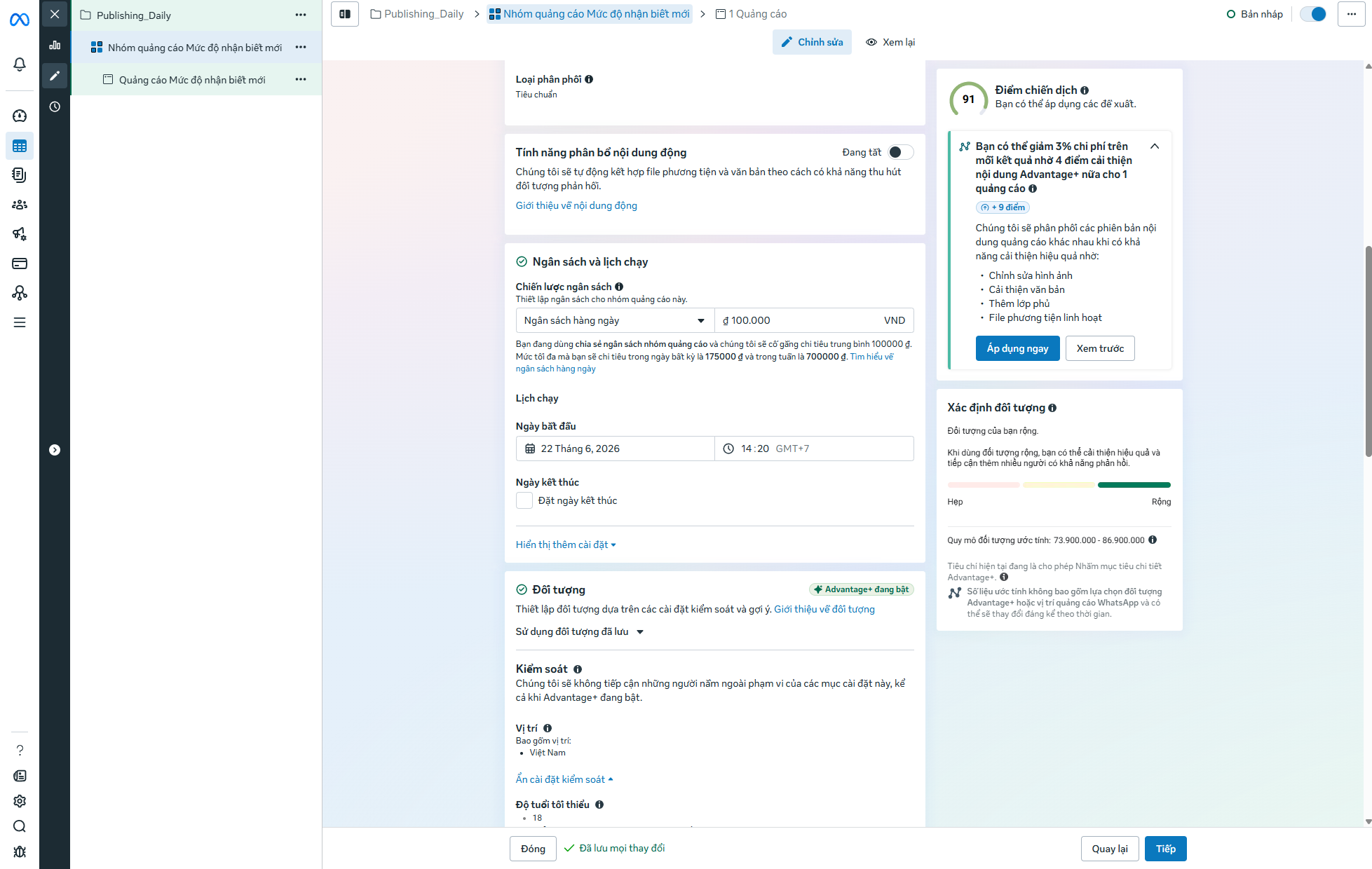The width and height of the screenshot is (1372, 869).
Task: Toggle the Bản nháp publish switch
Action: (x=1313, y=14)
